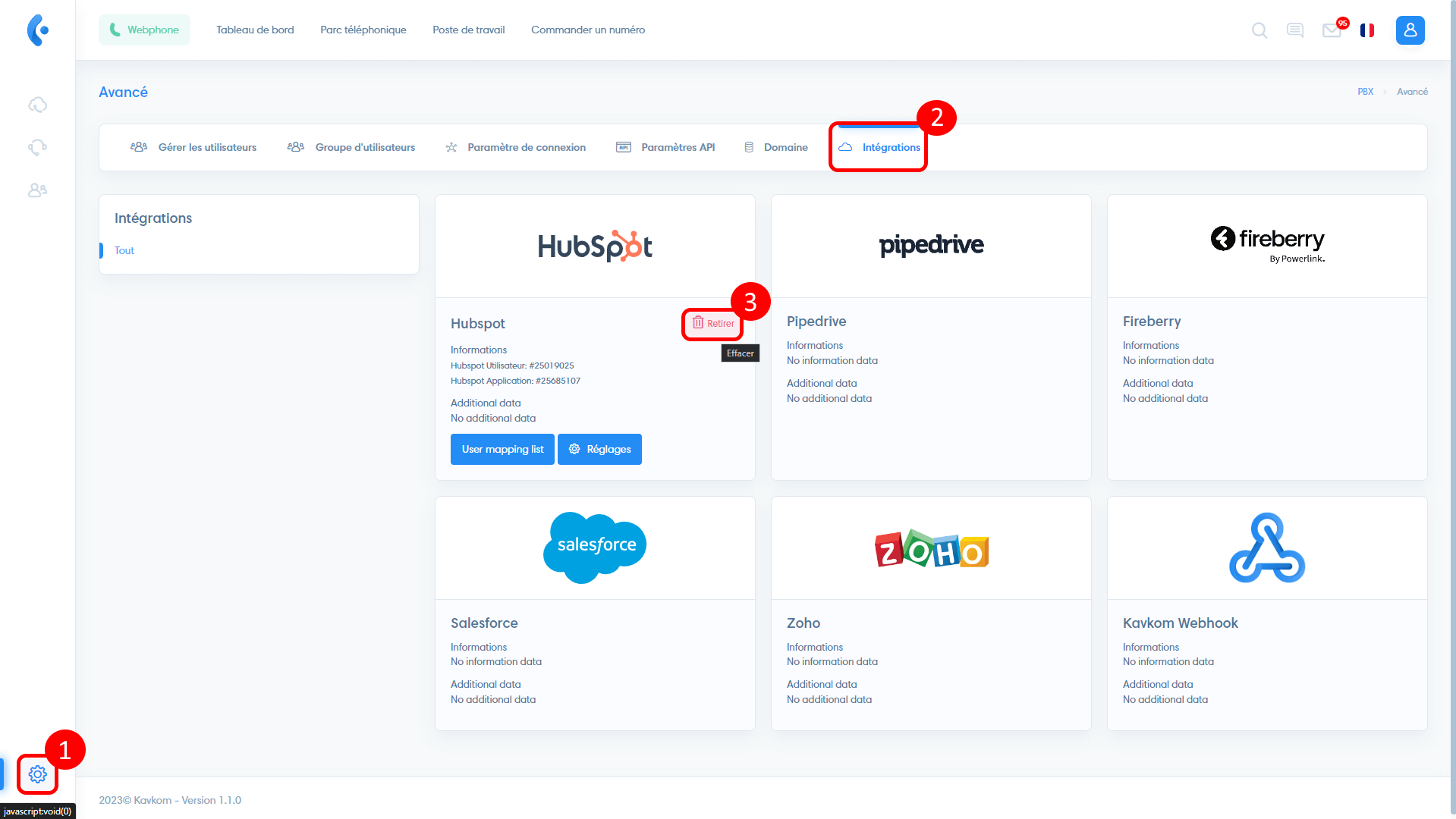
Task: Switch to Paramètres API tab
Action: coord(665,147)
